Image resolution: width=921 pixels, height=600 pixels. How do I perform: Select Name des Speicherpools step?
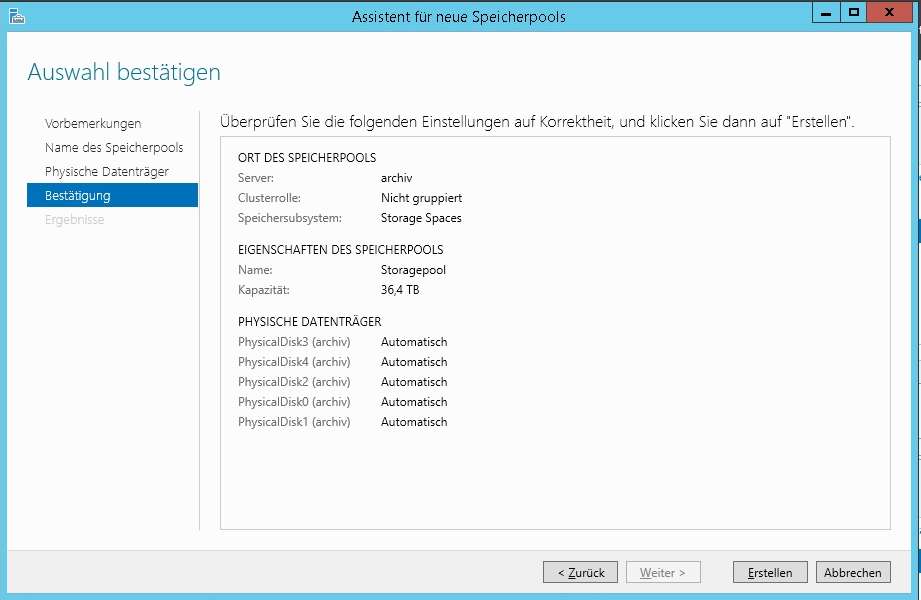click(112, 148)
